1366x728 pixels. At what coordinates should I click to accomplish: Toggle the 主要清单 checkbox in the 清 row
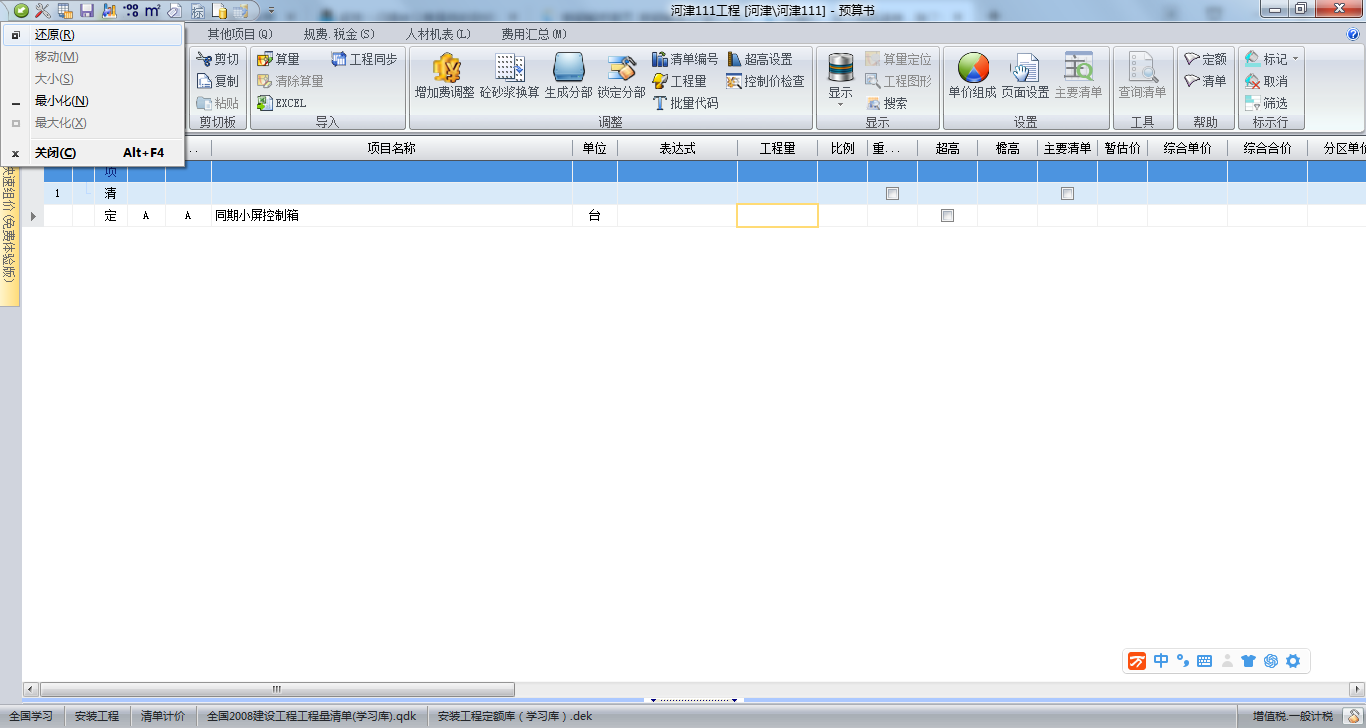(x=1067, y=194)
